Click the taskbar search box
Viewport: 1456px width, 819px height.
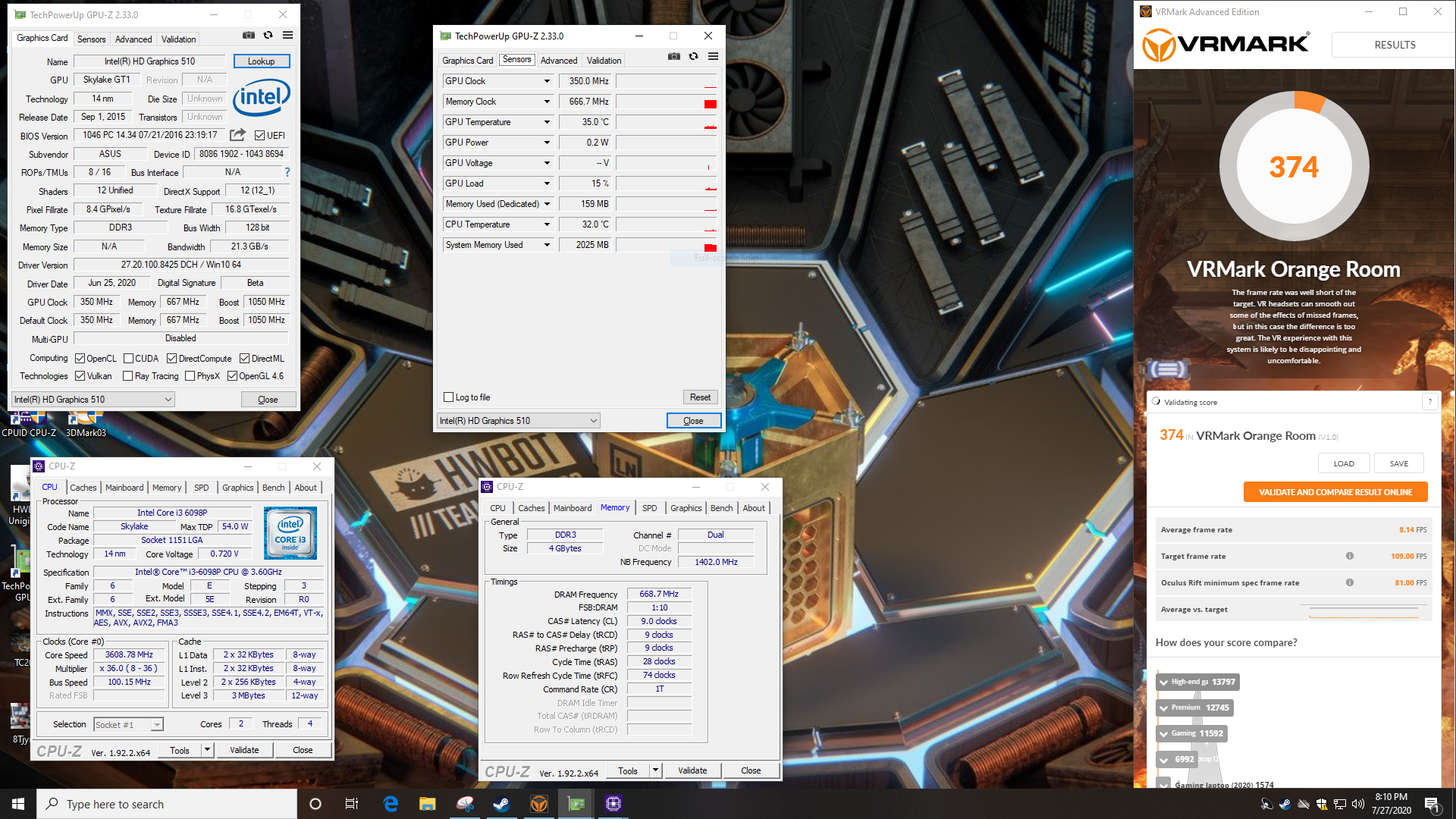[x=167, y=804]
